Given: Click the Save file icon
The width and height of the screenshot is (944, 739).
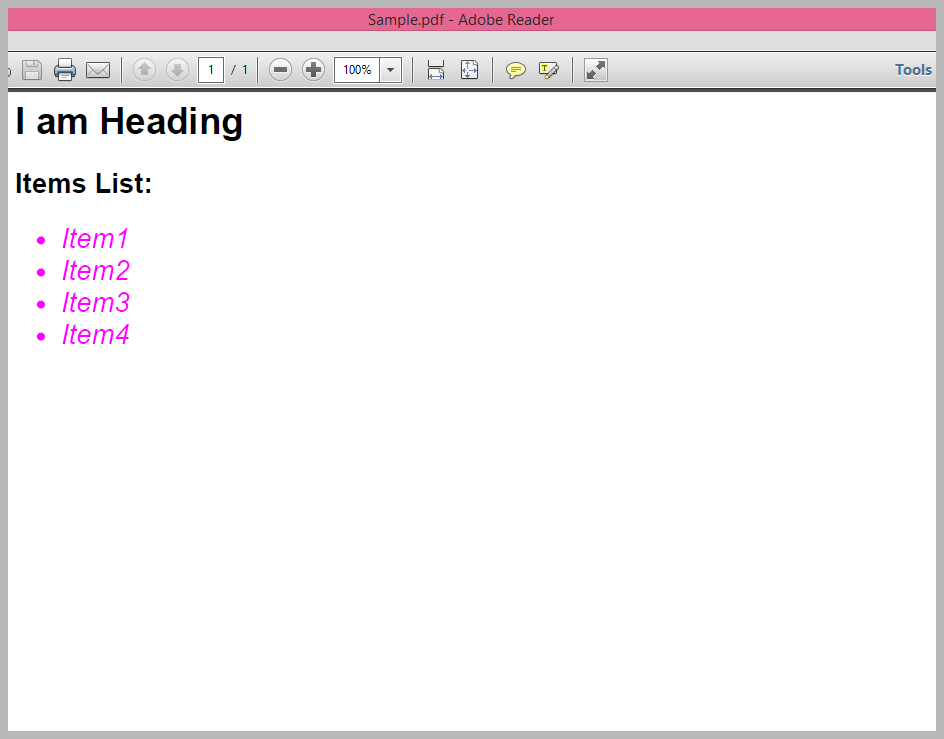Looking at the screenshot, I should (32, 70).
